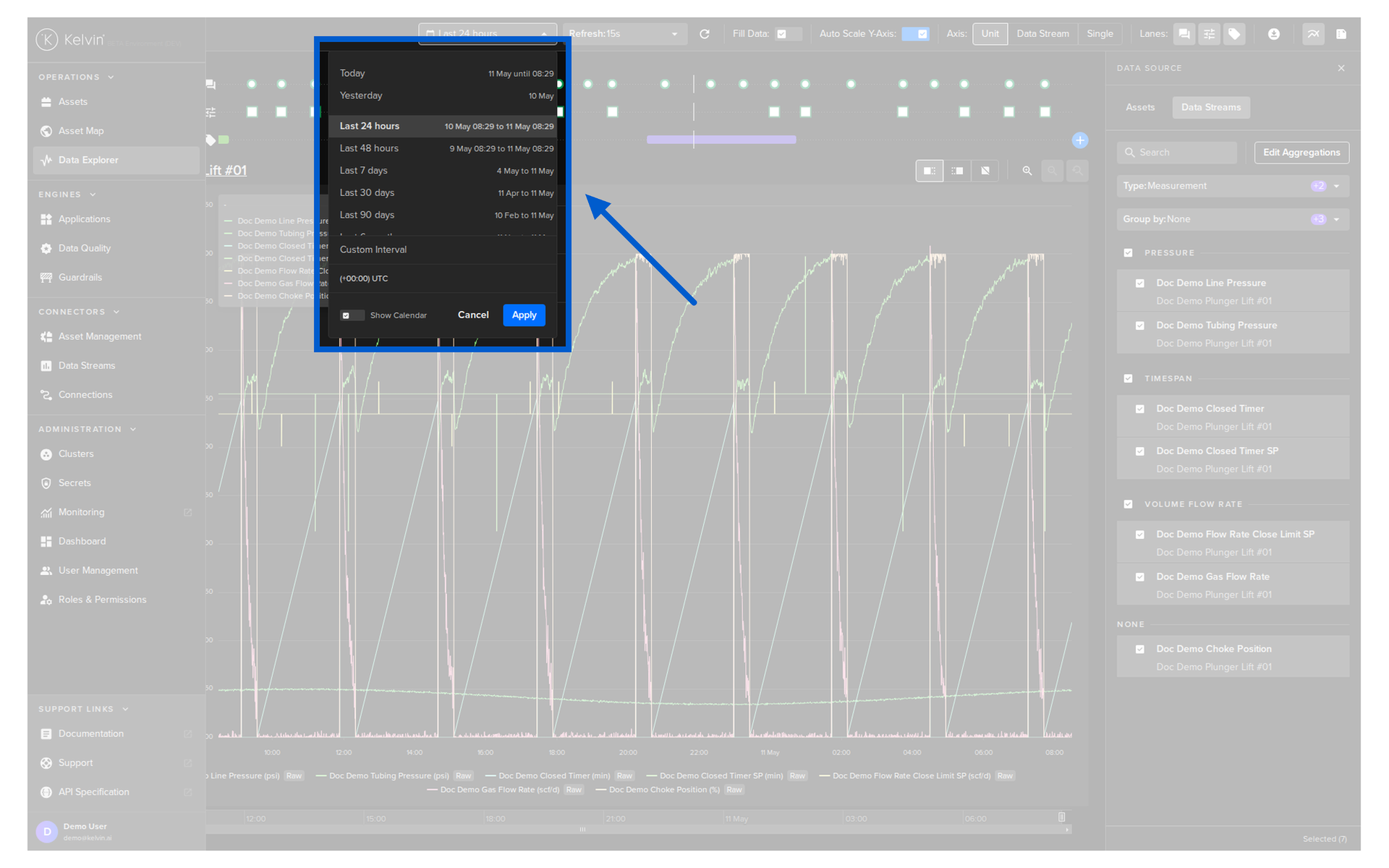Image resolution: width=1389 pixels, height=868 pixels.
Task: Click the data streams Search field
Action: point(1177,153)
